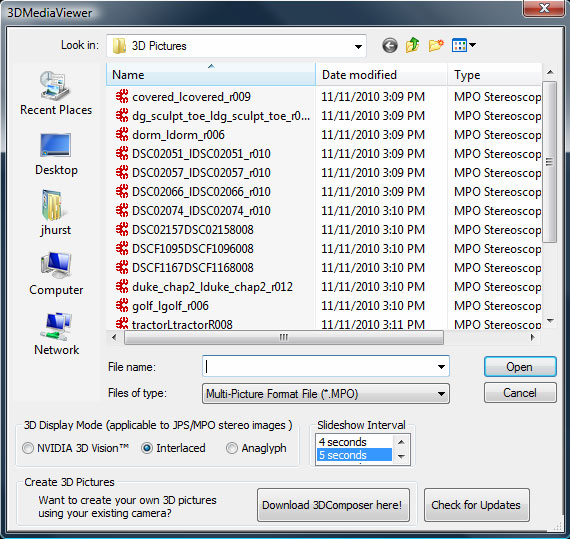Choose the Interlaced display mode
This screenshot has width=570, height=539.
coord(173,448)
